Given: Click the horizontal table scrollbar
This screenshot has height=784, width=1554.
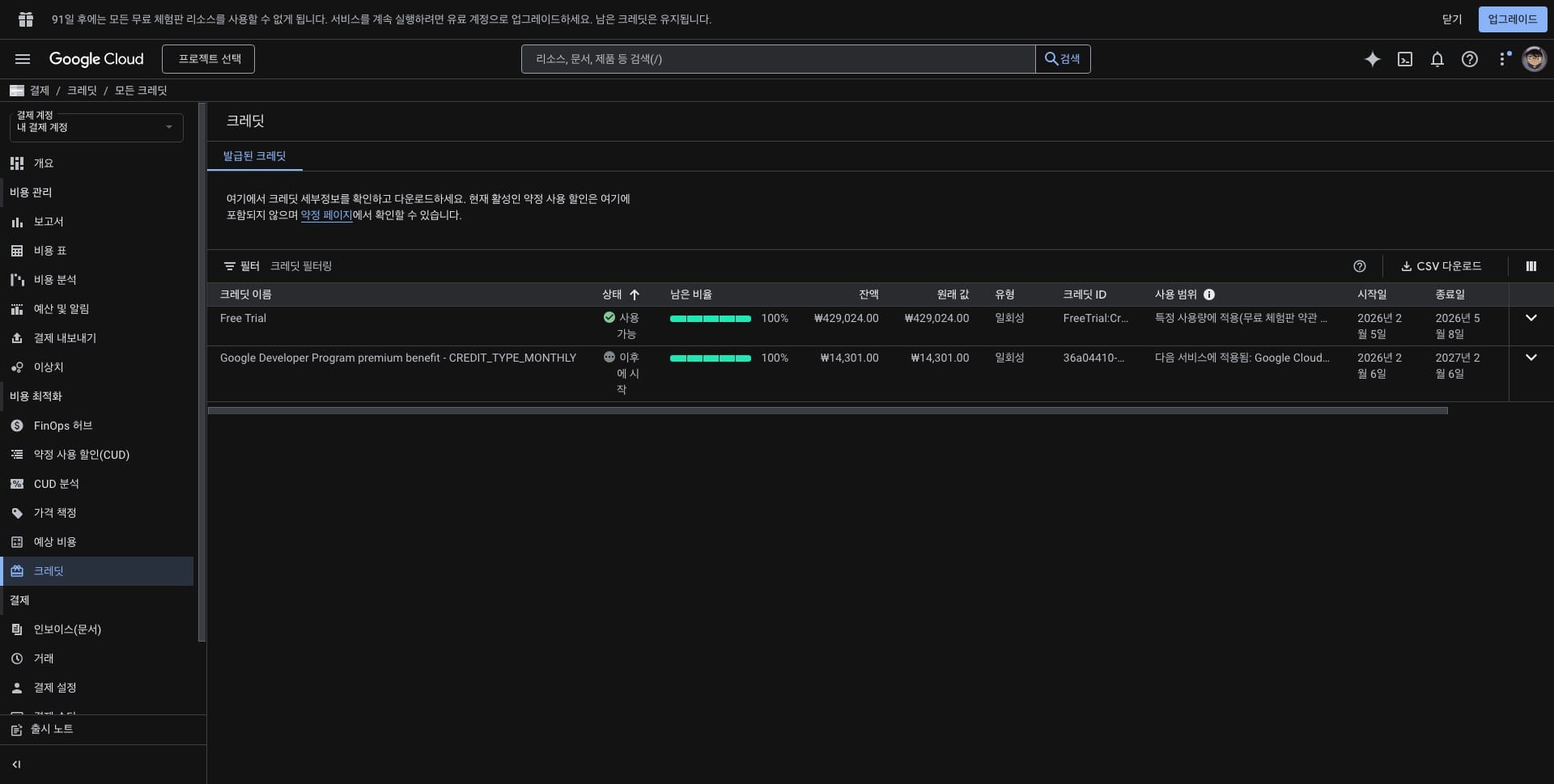Looking at the screenshot, I should [x=827, y=411].
